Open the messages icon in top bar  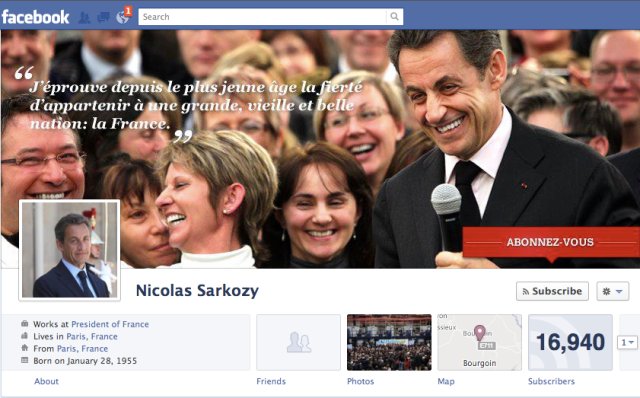pos(103,17)
